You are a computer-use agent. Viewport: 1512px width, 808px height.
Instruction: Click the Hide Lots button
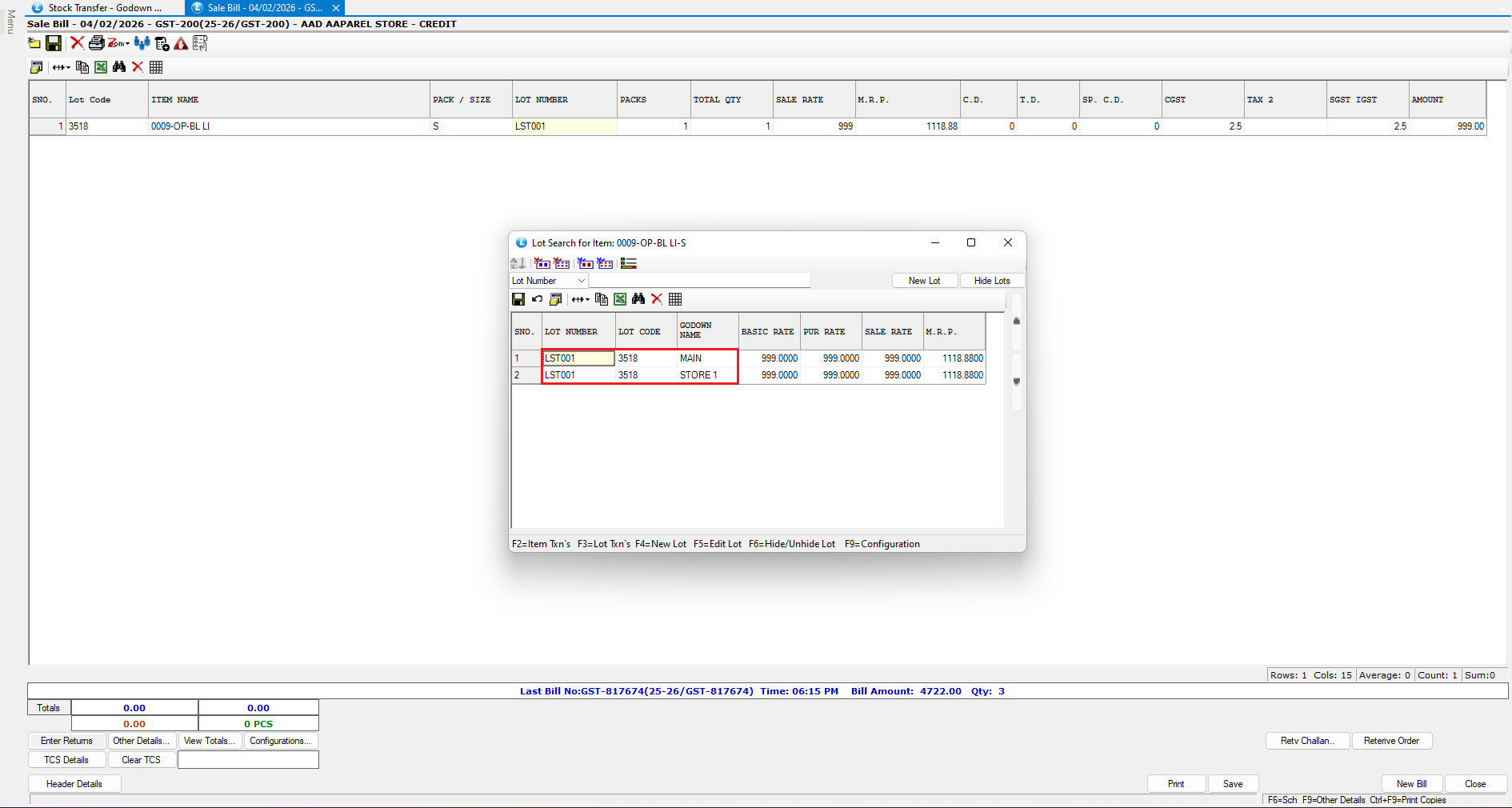(991, 281)
